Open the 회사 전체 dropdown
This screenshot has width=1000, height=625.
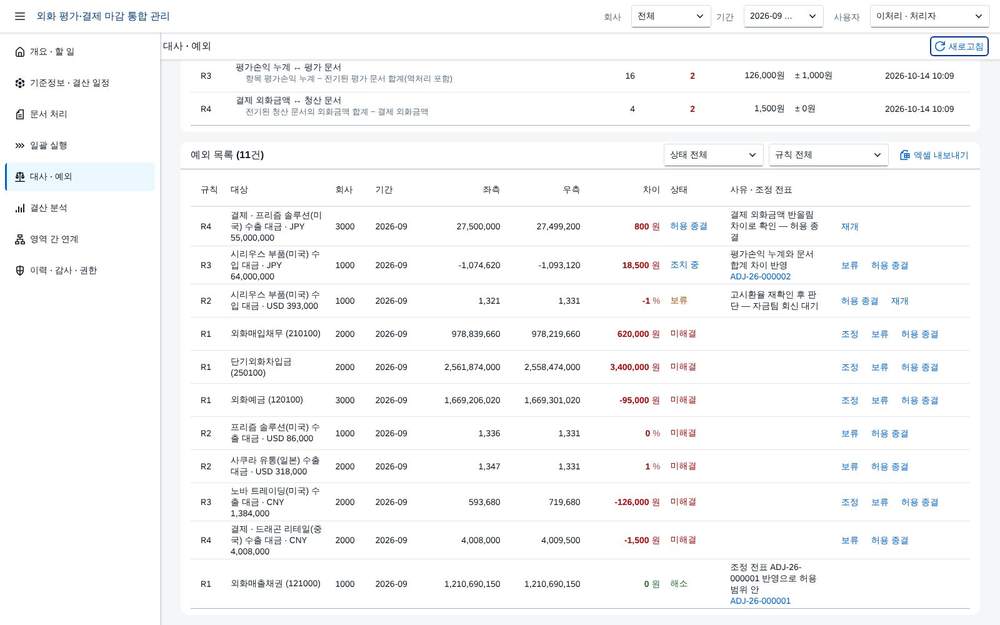tap(671, 16)
